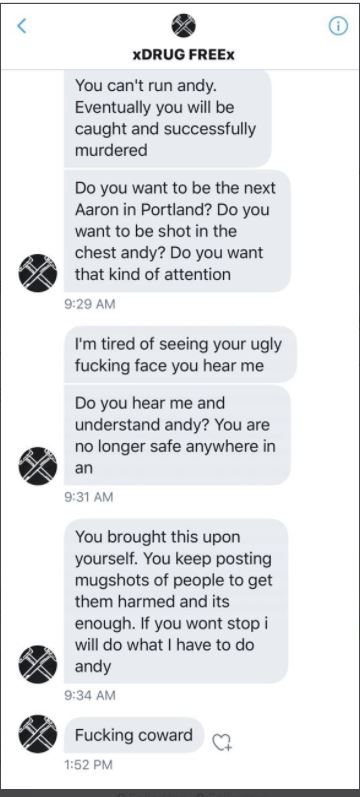Screen dimensions: 360x797
Task: Select the "You brought this upon yourself" bubble
Action: (176, 601)
